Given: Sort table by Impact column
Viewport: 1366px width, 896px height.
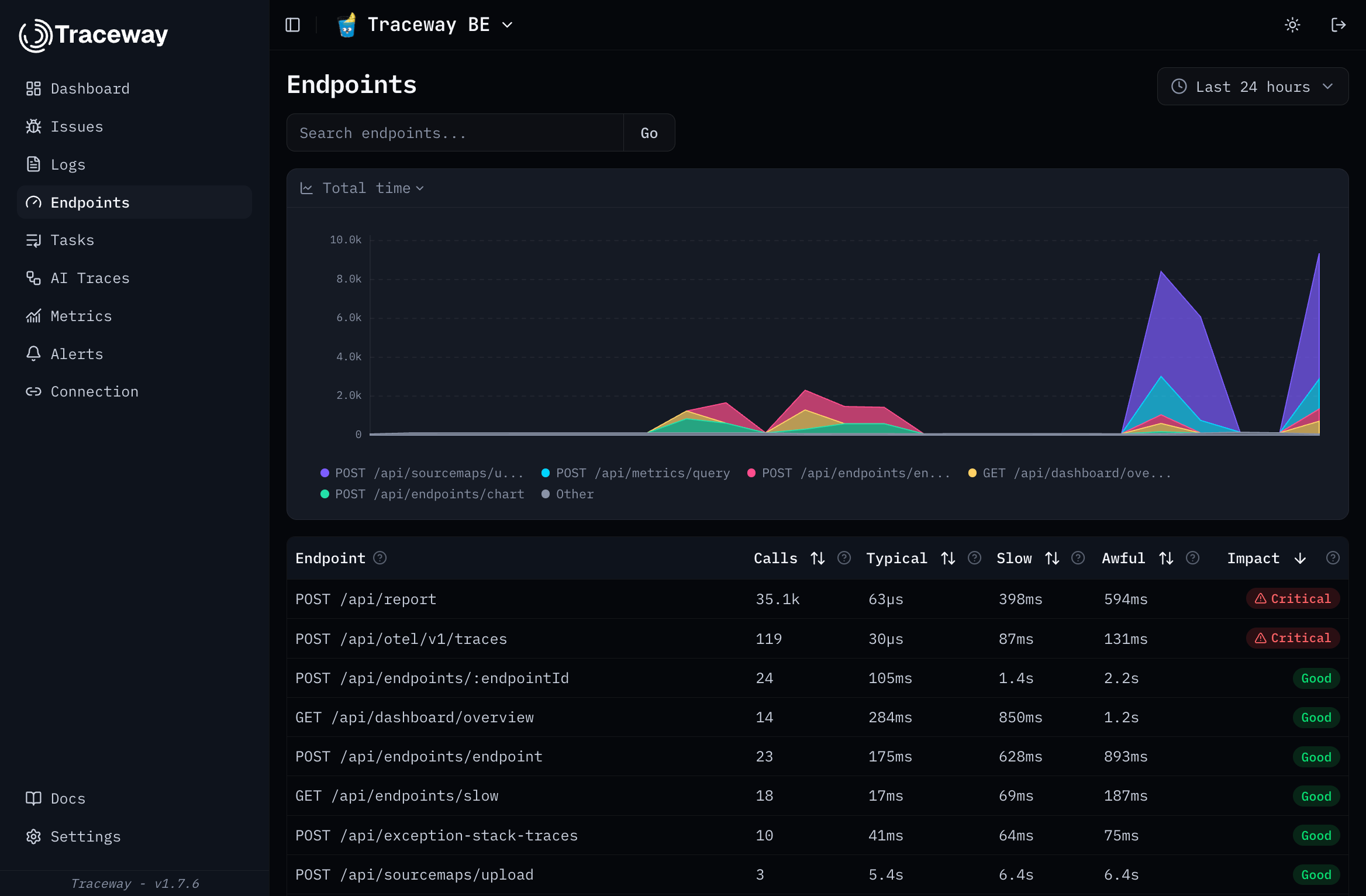Looking at the screenshot, I should 1267,559.
